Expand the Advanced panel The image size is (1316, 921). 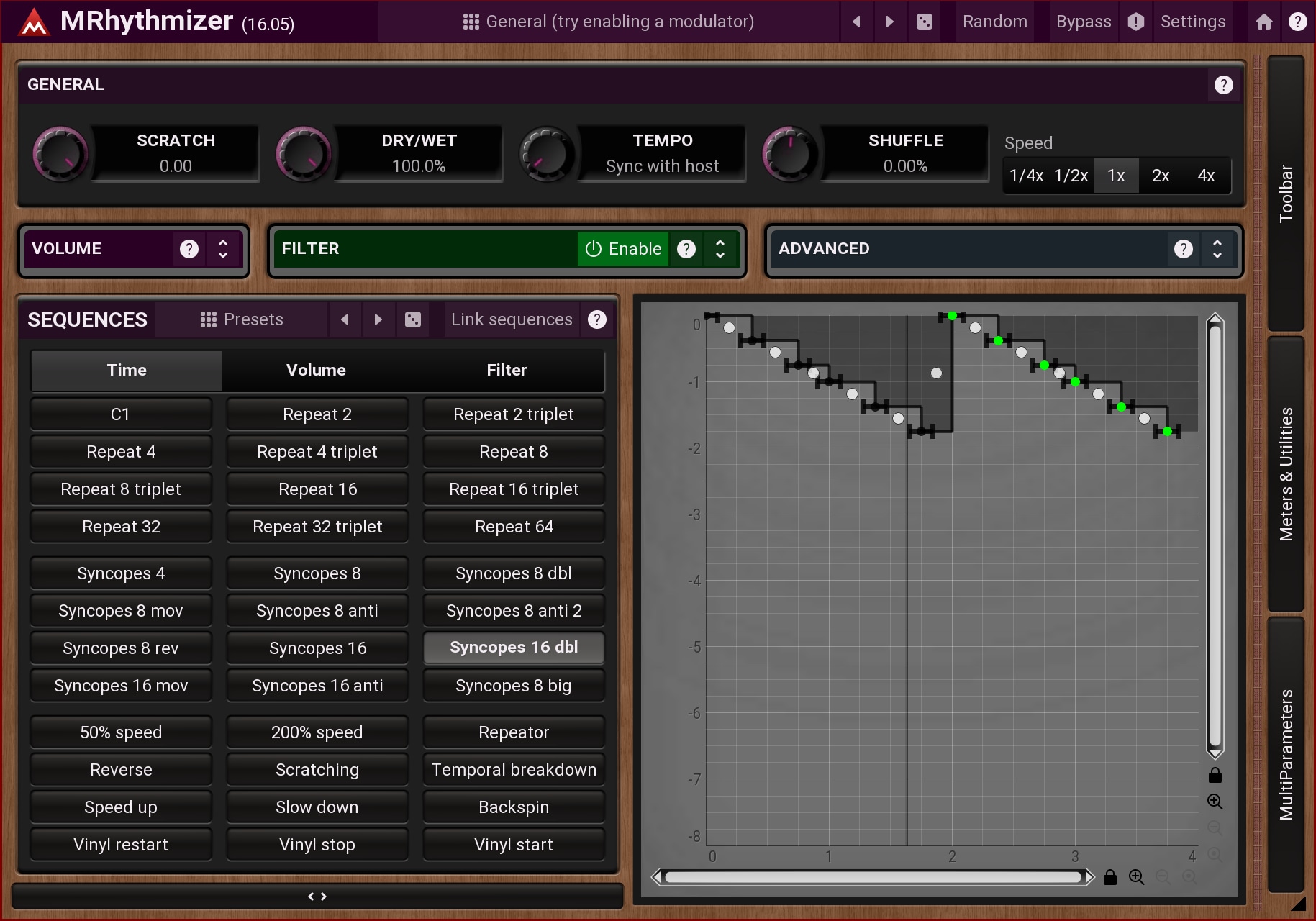1217,249
